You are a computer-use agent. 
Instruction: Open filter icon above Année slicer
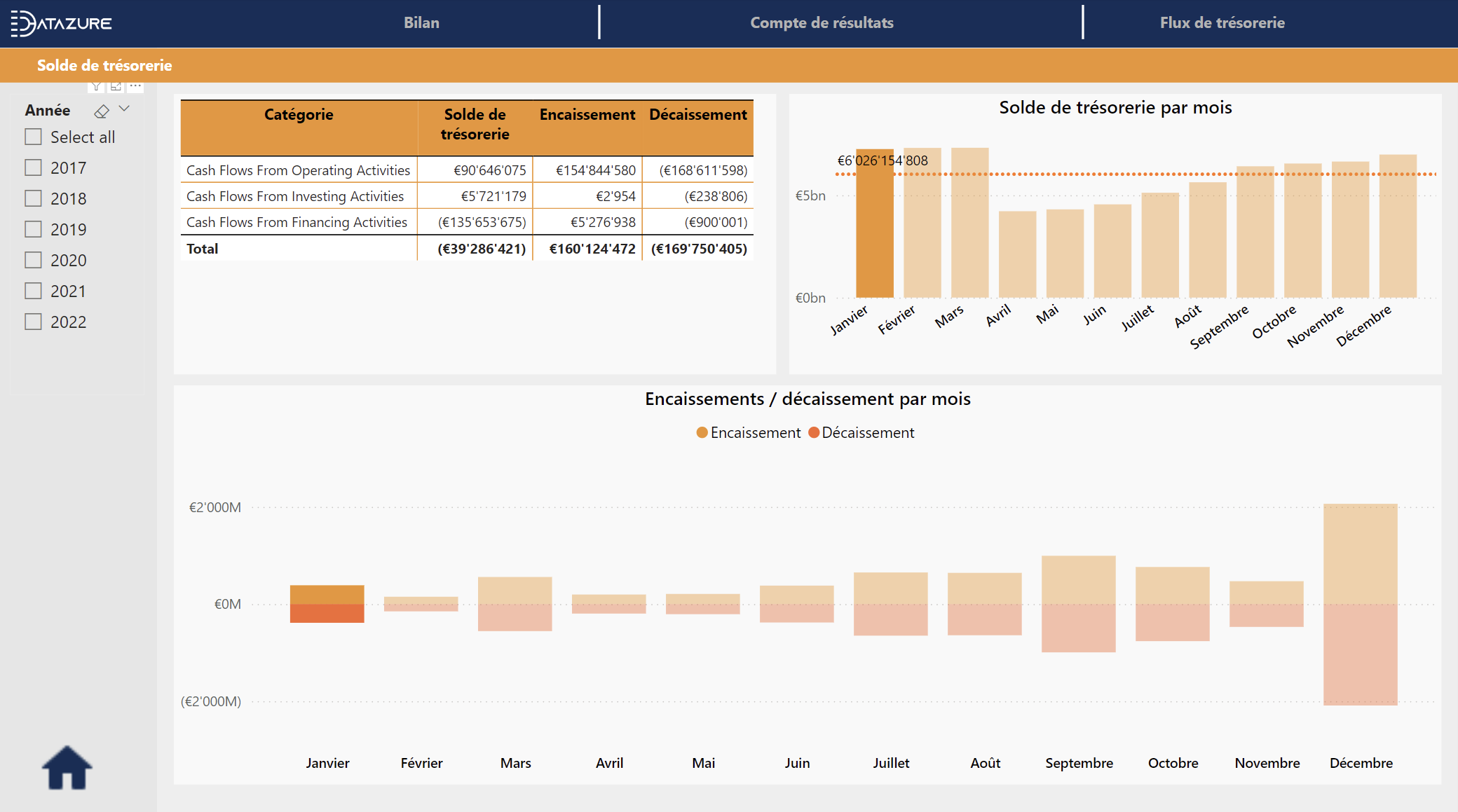[x=96, y=86]
